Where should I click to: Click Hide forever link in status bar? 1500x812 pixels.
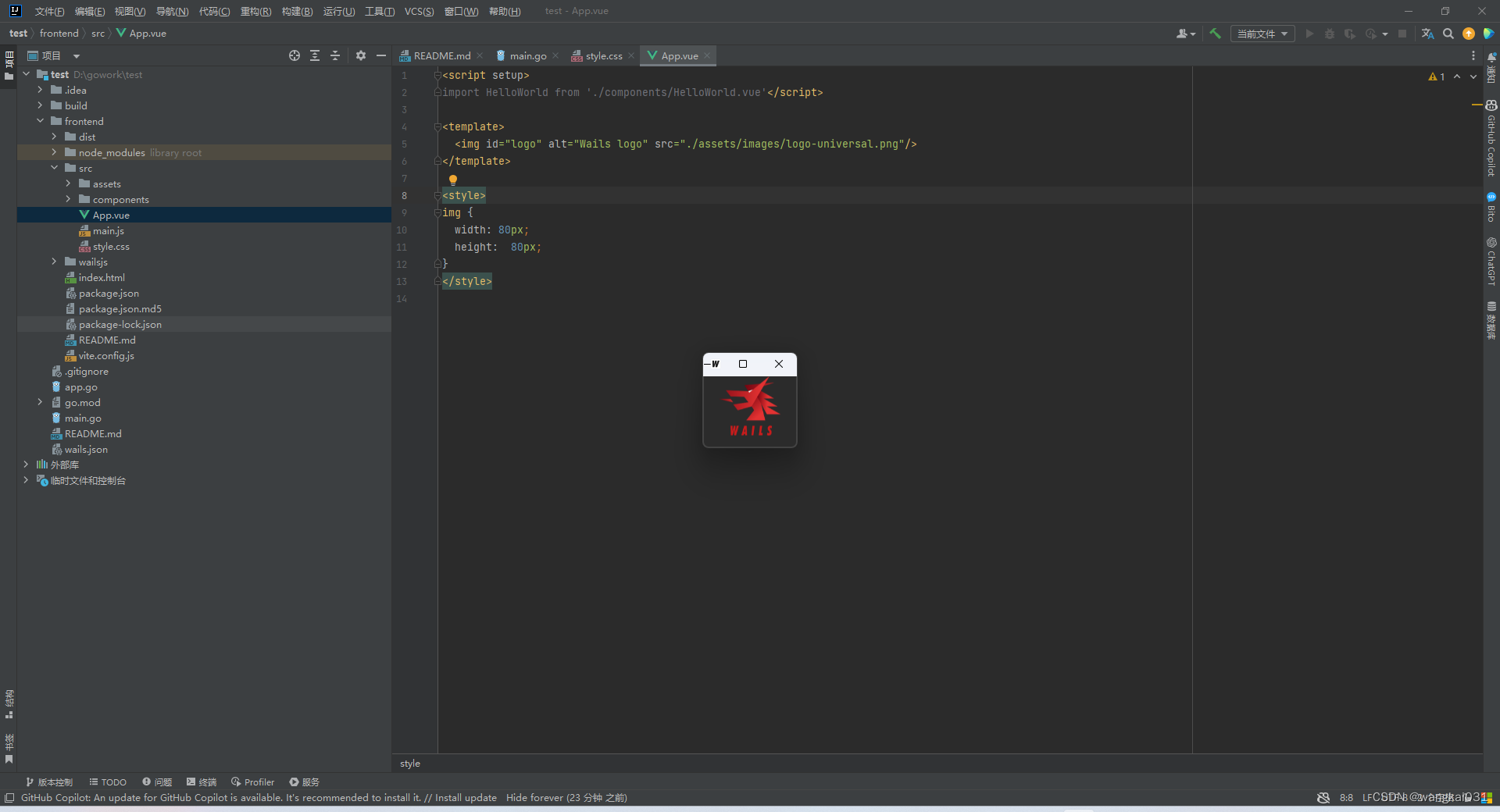click(534, 797)
